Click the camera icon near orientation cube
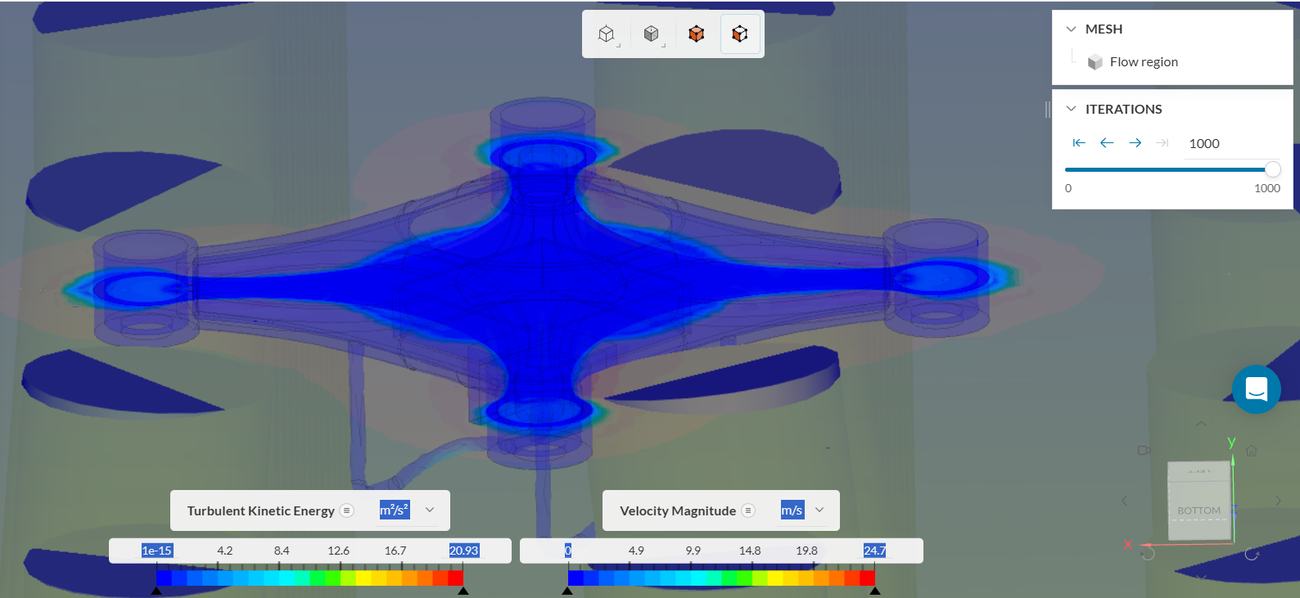Screen dimensions: 1300x598 coord(1144,451)
